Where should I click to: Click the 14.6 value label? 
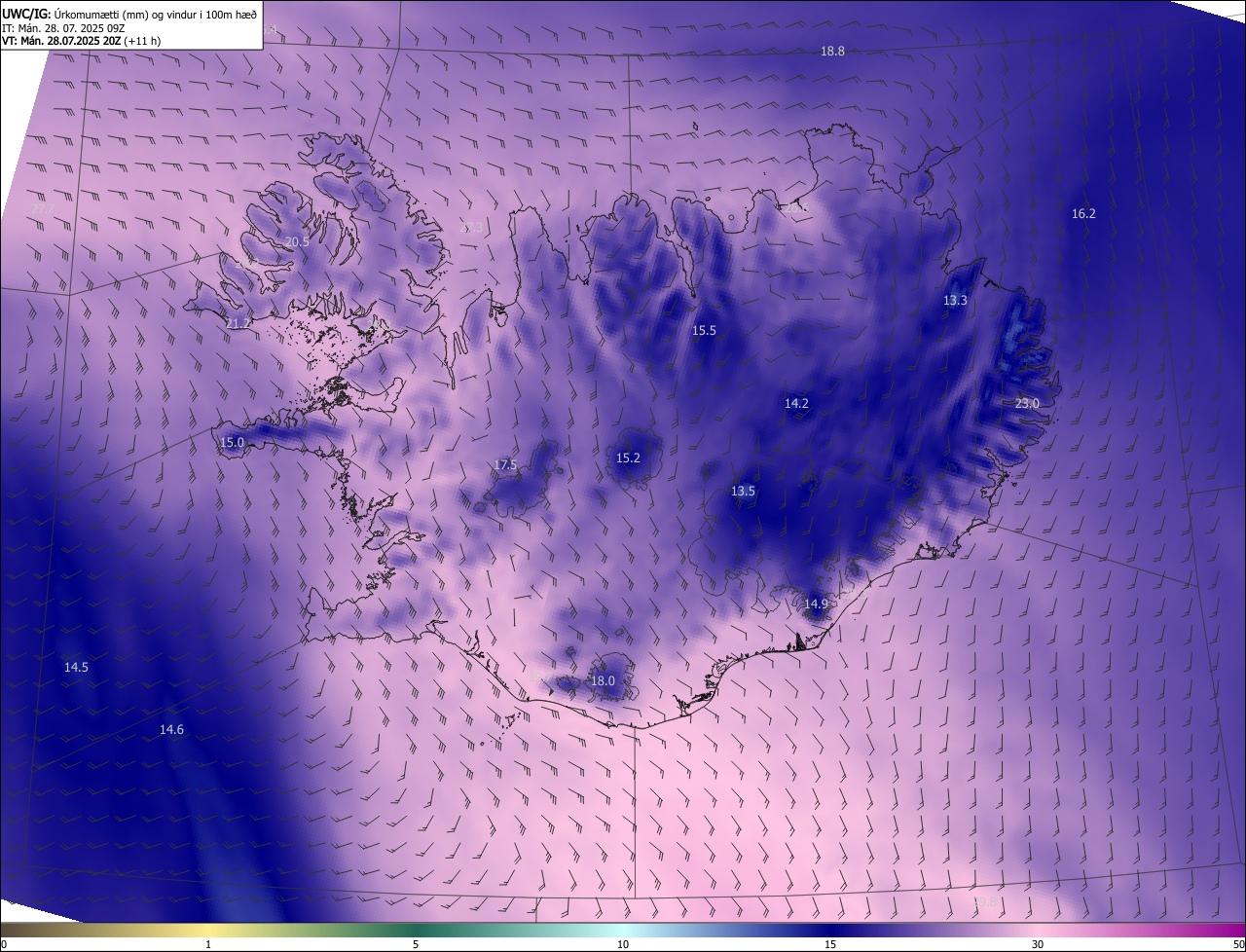(x=171, y=730)
